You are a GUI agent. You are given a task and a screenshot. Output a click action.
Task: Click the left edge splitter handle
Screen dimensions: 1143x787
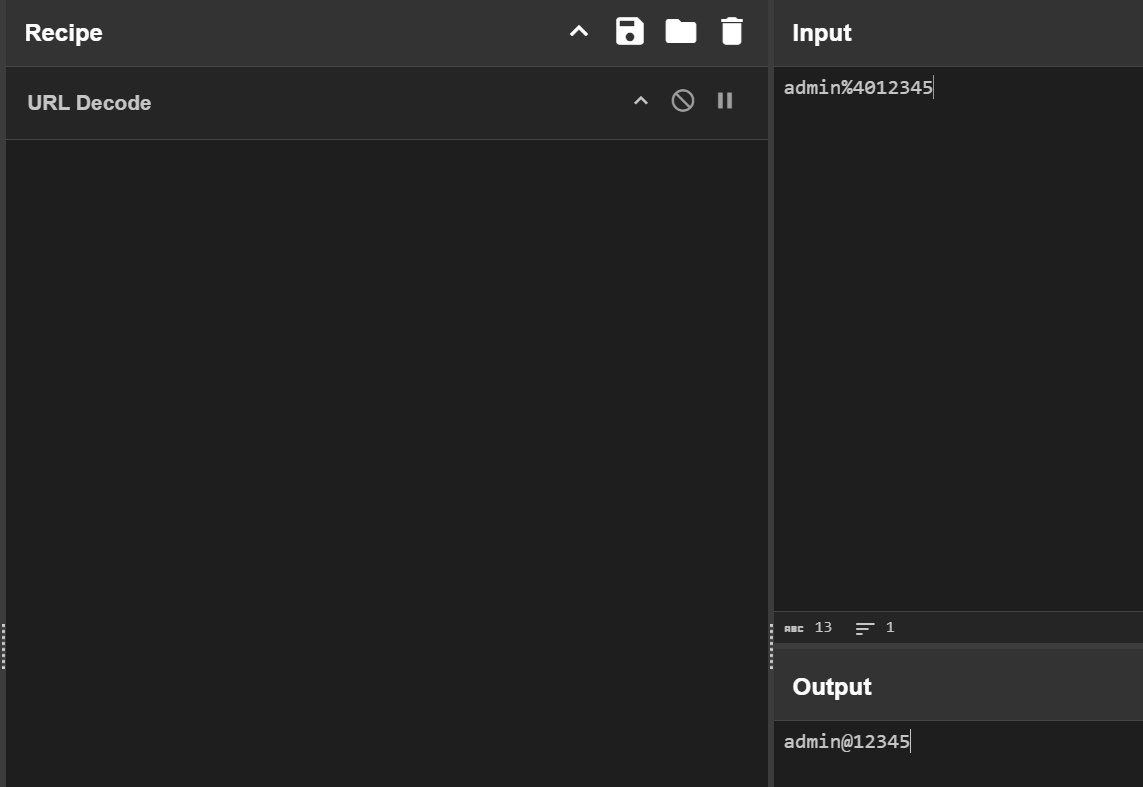click(x=3, y=646)
